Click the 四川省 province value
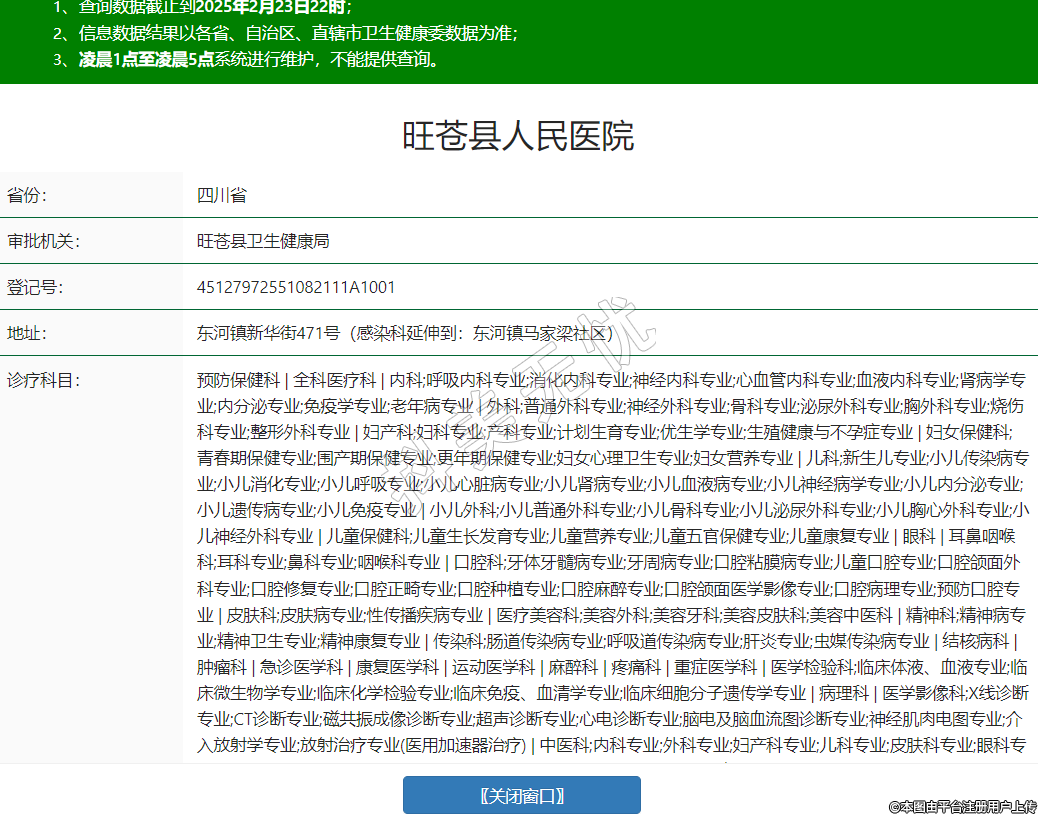 pos(222,195)
